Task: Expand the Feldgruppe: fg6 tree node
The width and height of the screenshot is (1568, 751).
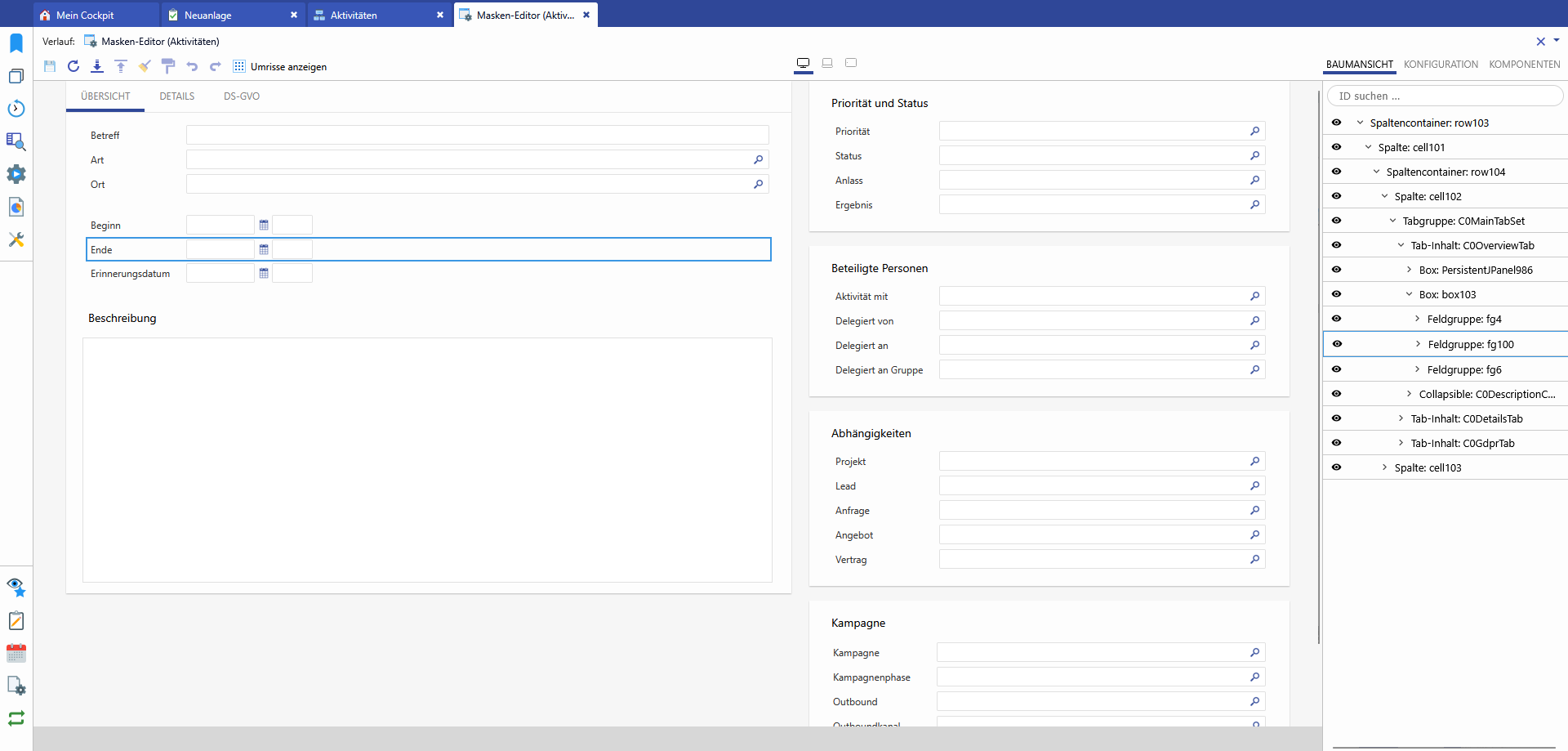Action: point(1417,369)
